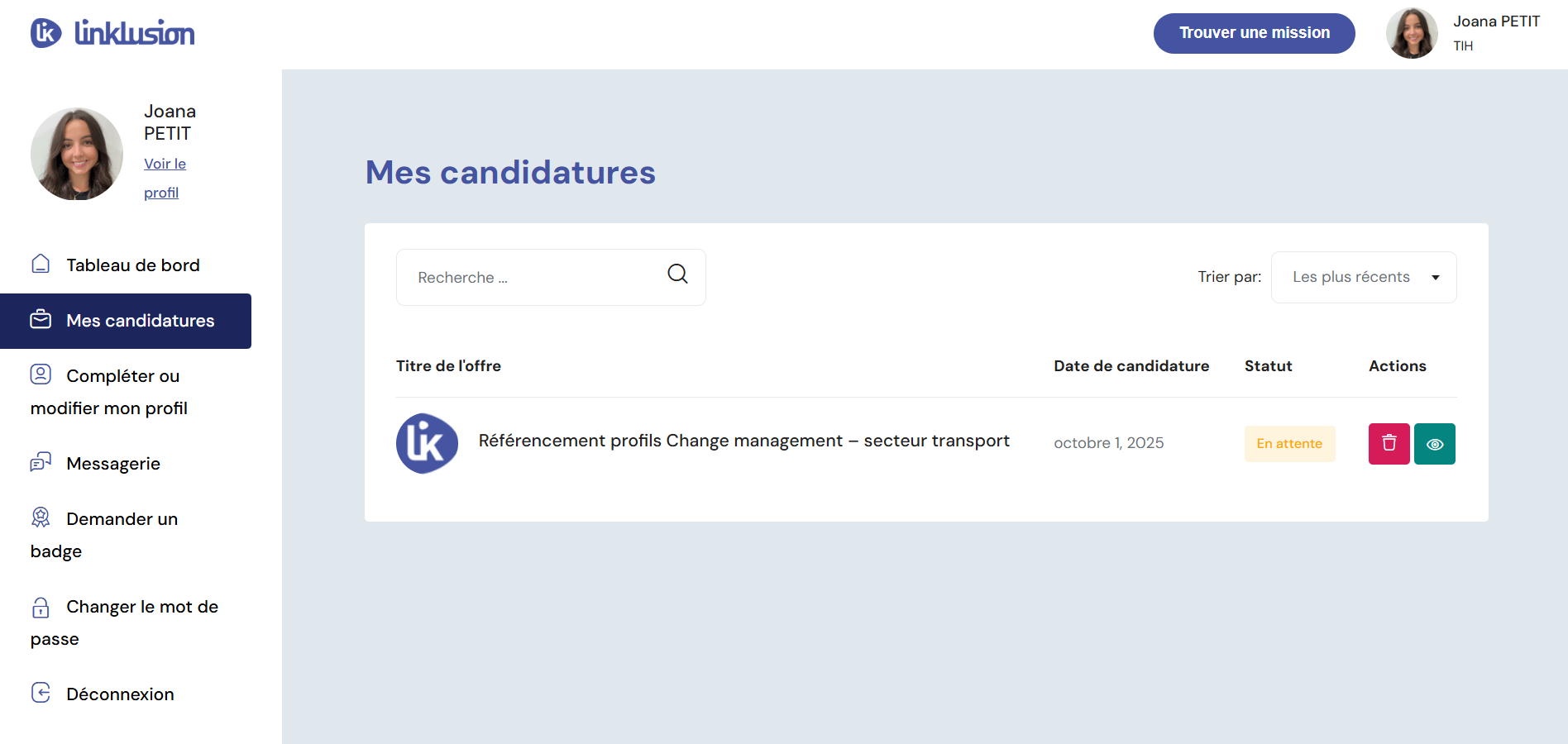This screenshot has height=744, width=1568.
Task: View application details with eye icon
Action: click(1434, 444)
